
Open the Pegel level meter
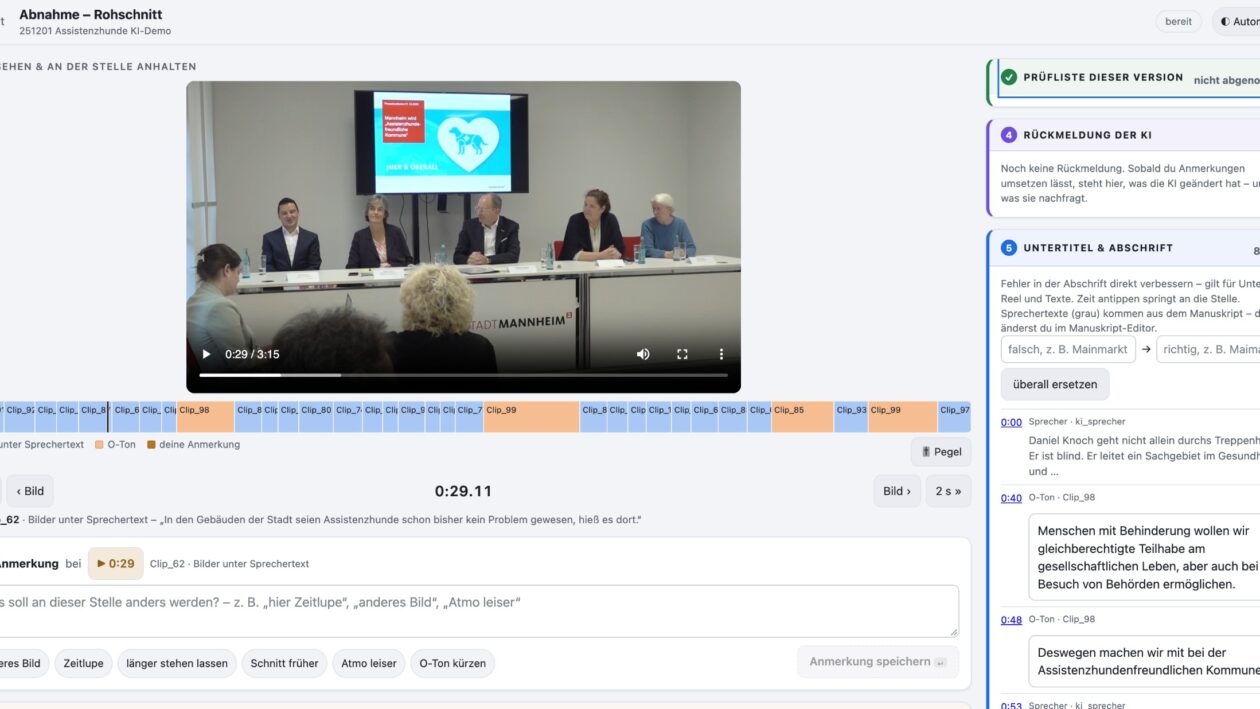pos(941,452)
